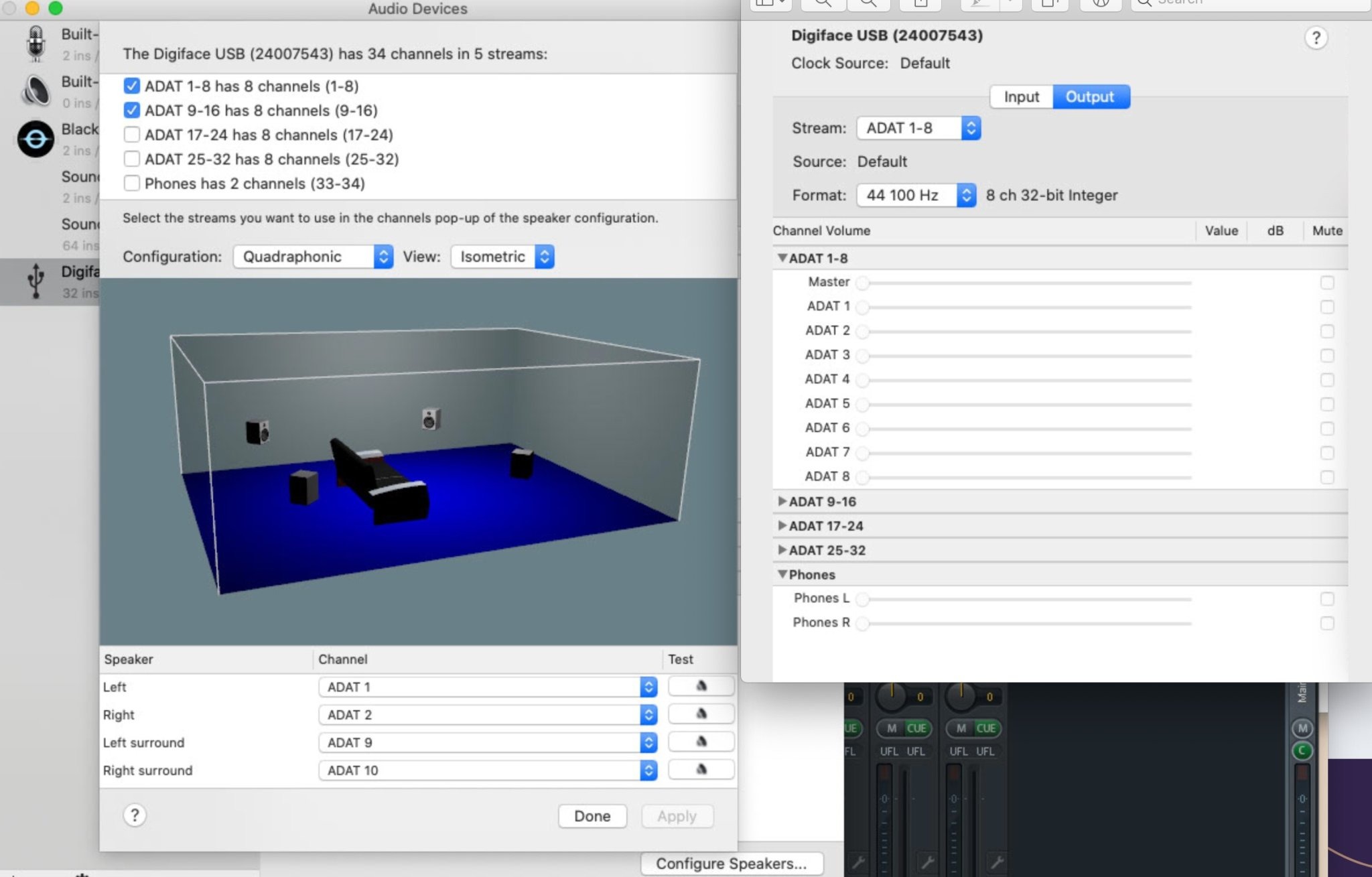Mute the ADAT 1 channel

1326,307
